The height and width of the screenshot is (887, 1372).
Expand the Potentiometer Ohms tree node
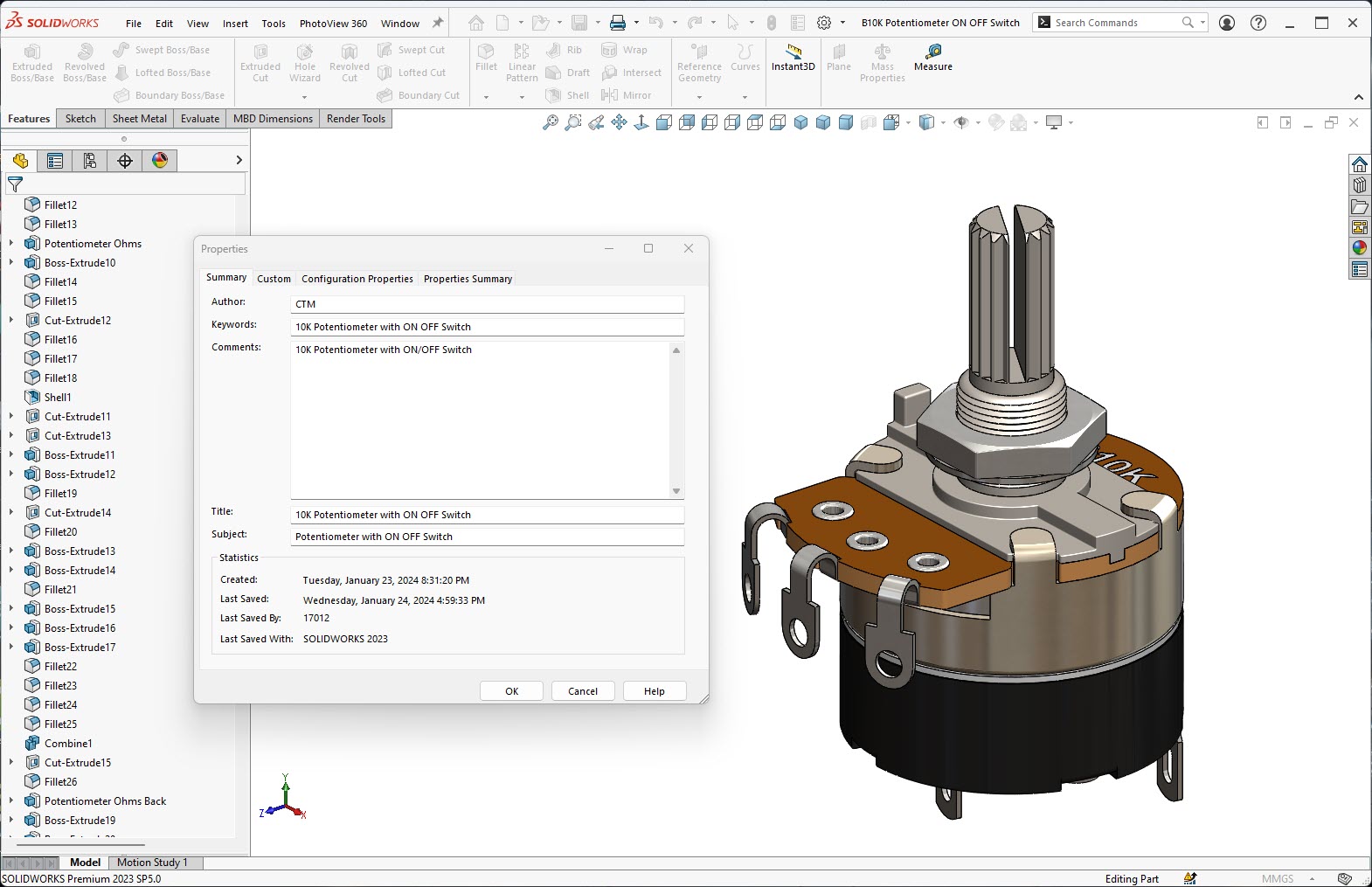[x=11, y=243]
